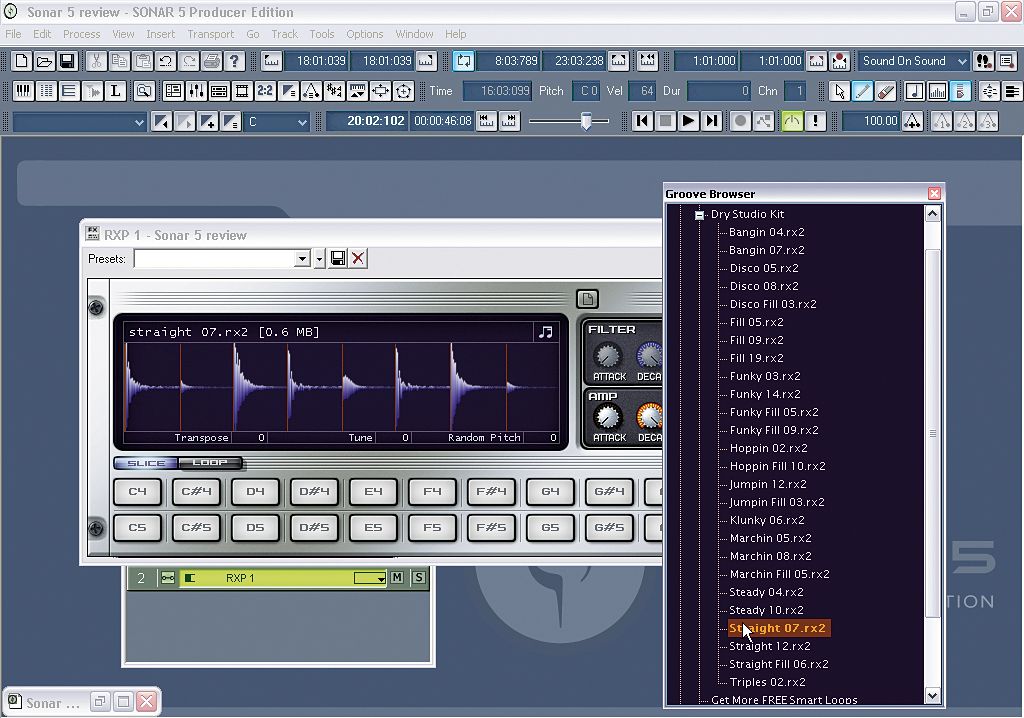Open the Loop Explorer magnifier icon
1024x718 pixels.
[x=144, y=91]
